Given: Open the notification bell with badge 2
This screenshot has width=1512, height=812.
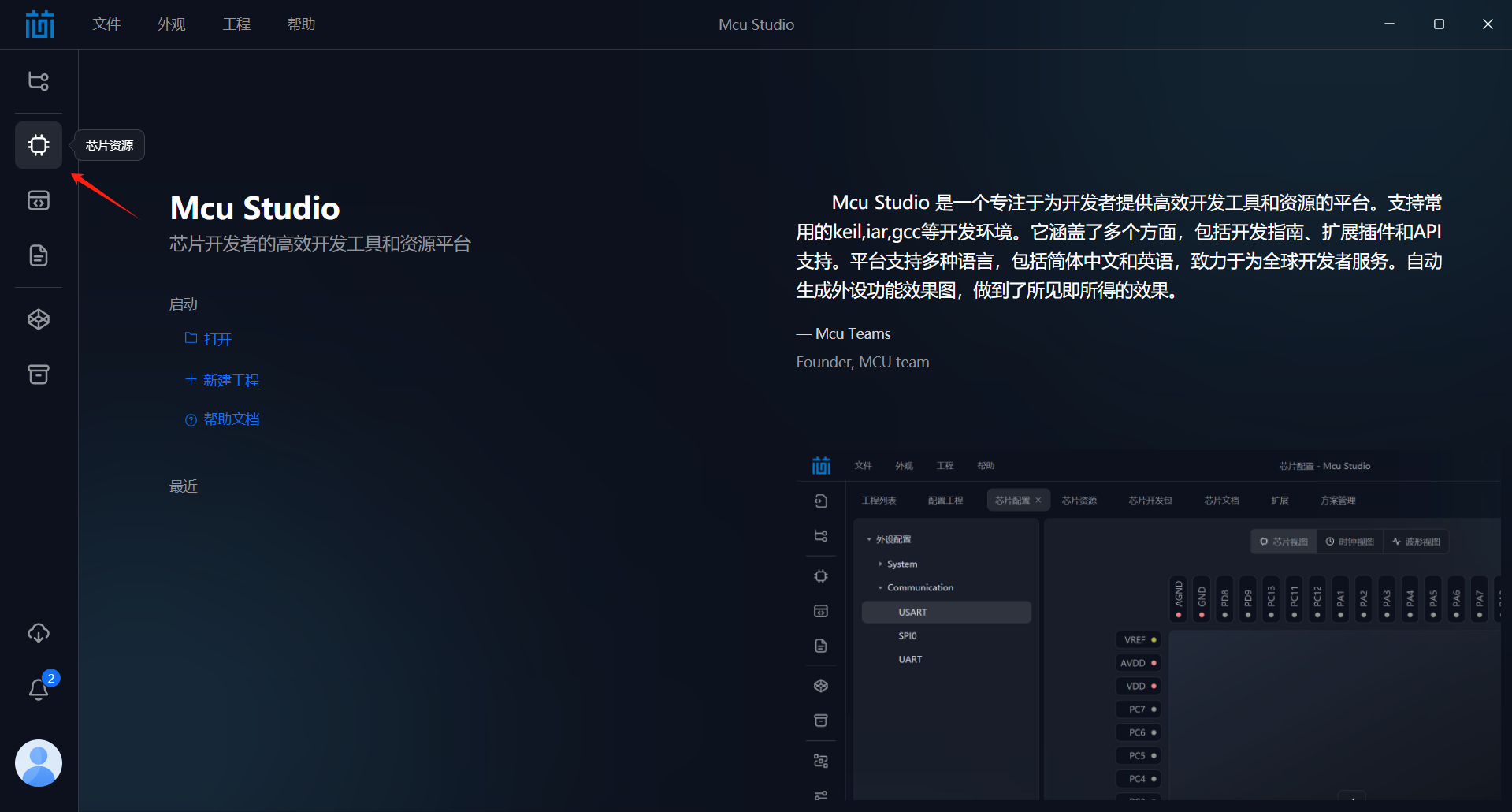Looking at the screenshot, I should 38,689.
